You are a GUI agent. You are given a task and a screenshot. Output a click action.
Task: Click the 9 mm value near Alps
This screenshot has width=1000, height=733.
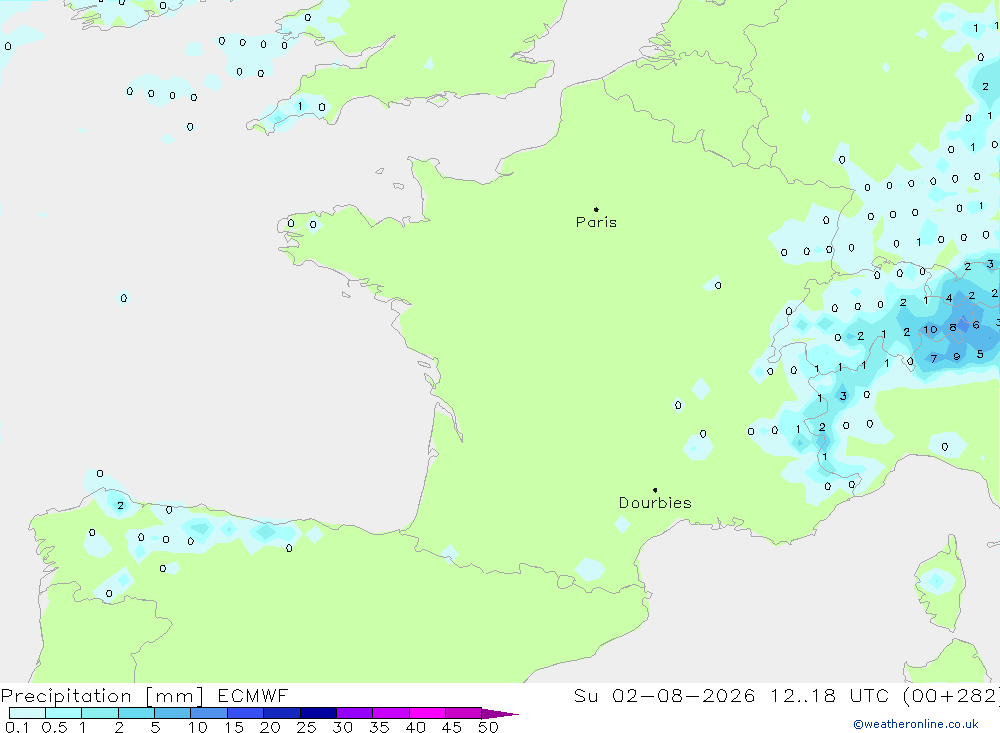[957, 357]
